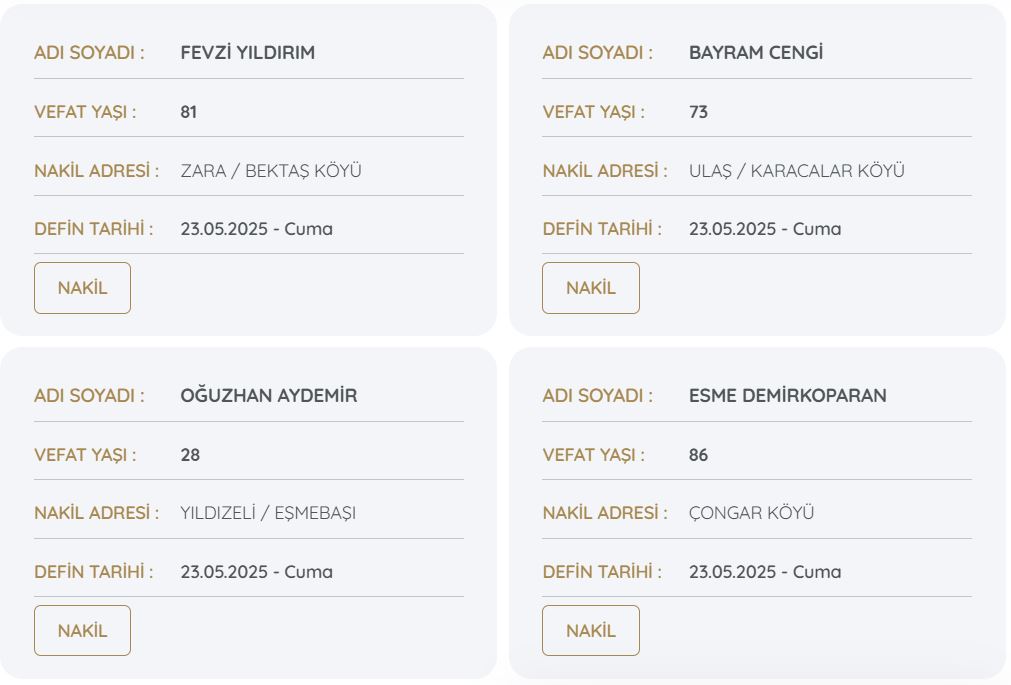Select the address ULAŞ / KARACALAR KÖYÜ
This screenshot has height=685, width=1011.
pos(796,171)
